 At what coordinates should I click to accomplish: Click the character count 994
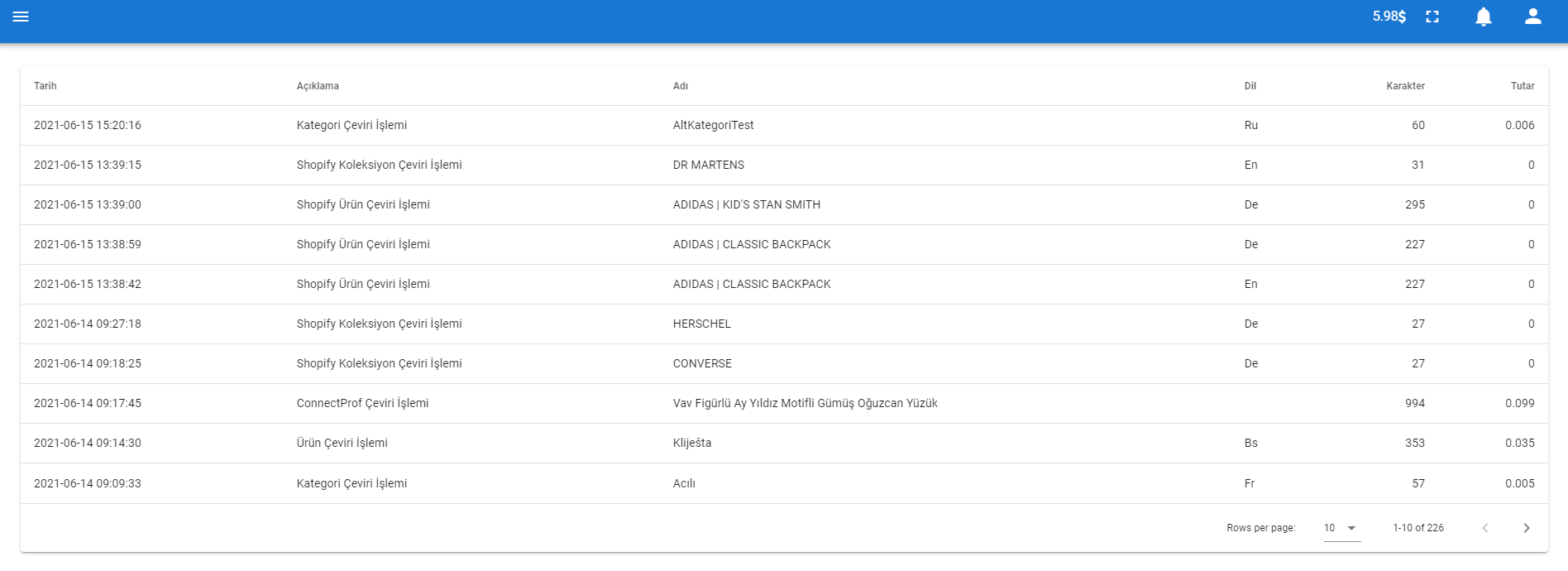[1415, 404]
